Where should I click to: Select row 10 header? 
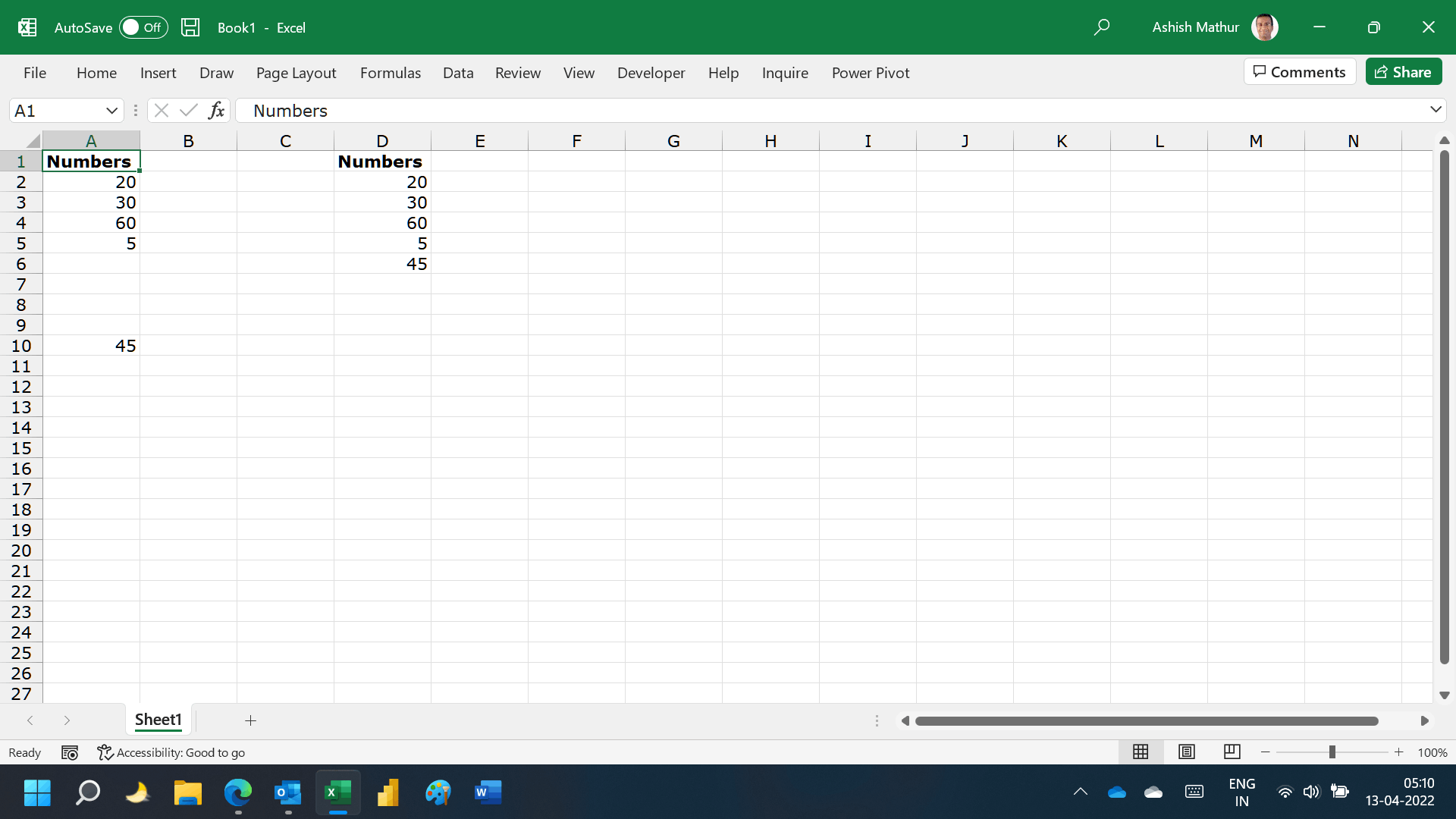21,346
